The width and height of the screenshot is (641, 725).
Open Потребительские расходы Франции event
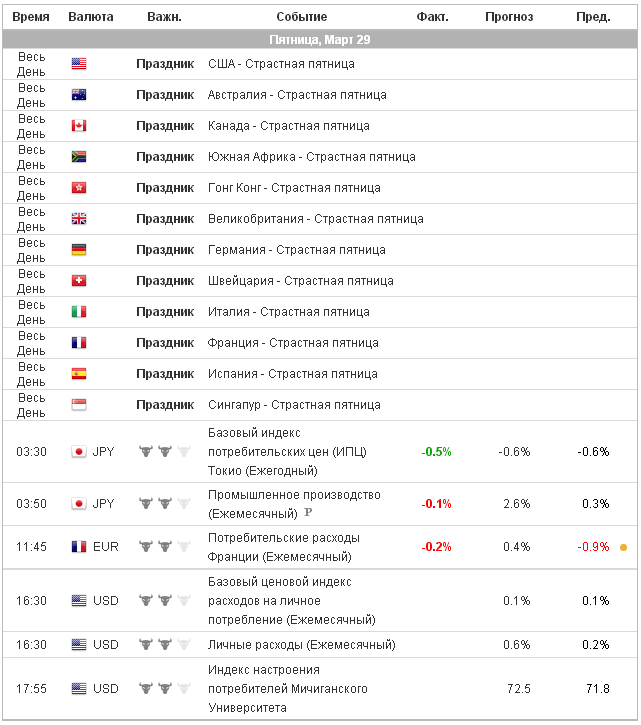pos(284,547)
